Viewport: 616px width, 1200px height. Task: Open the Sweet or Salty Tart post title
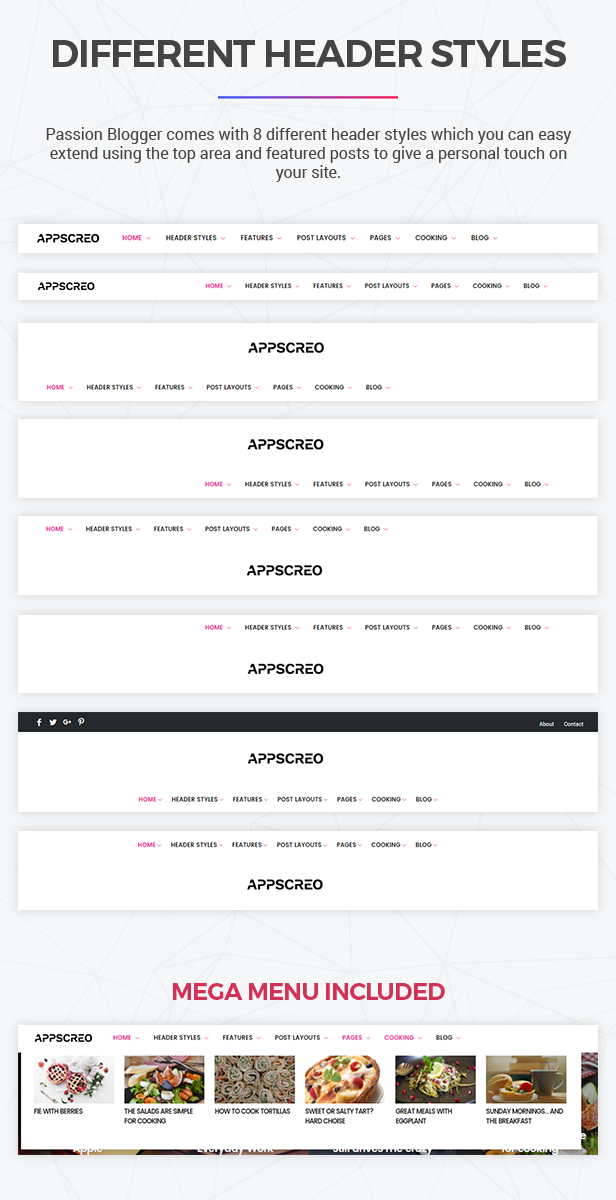pyautogui.click(x=339, y=1116)
